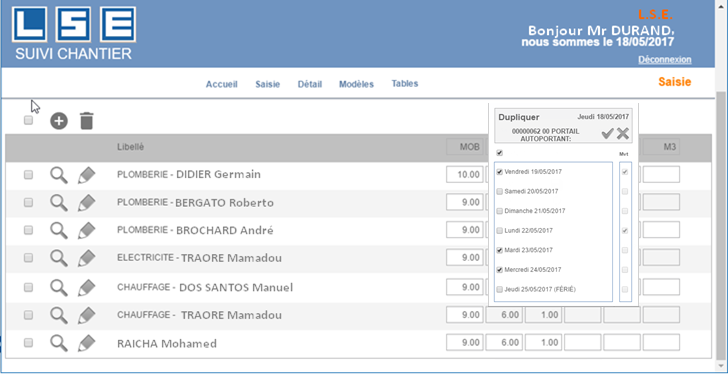
Task: Tick the BERGATO Roberto row checkbox
Action: (x=28, y=202)
